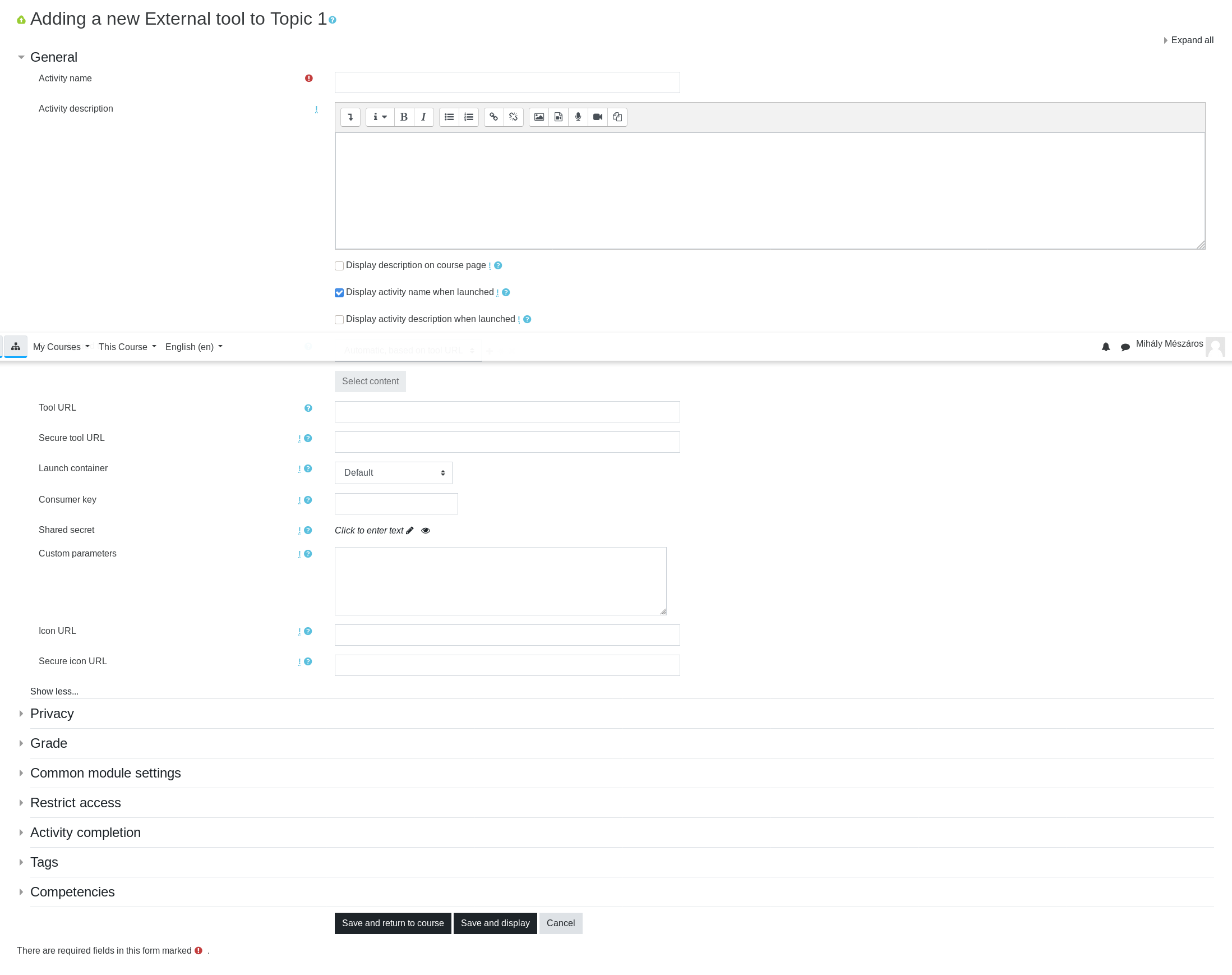Toggle Display activity name when launched

340,292
